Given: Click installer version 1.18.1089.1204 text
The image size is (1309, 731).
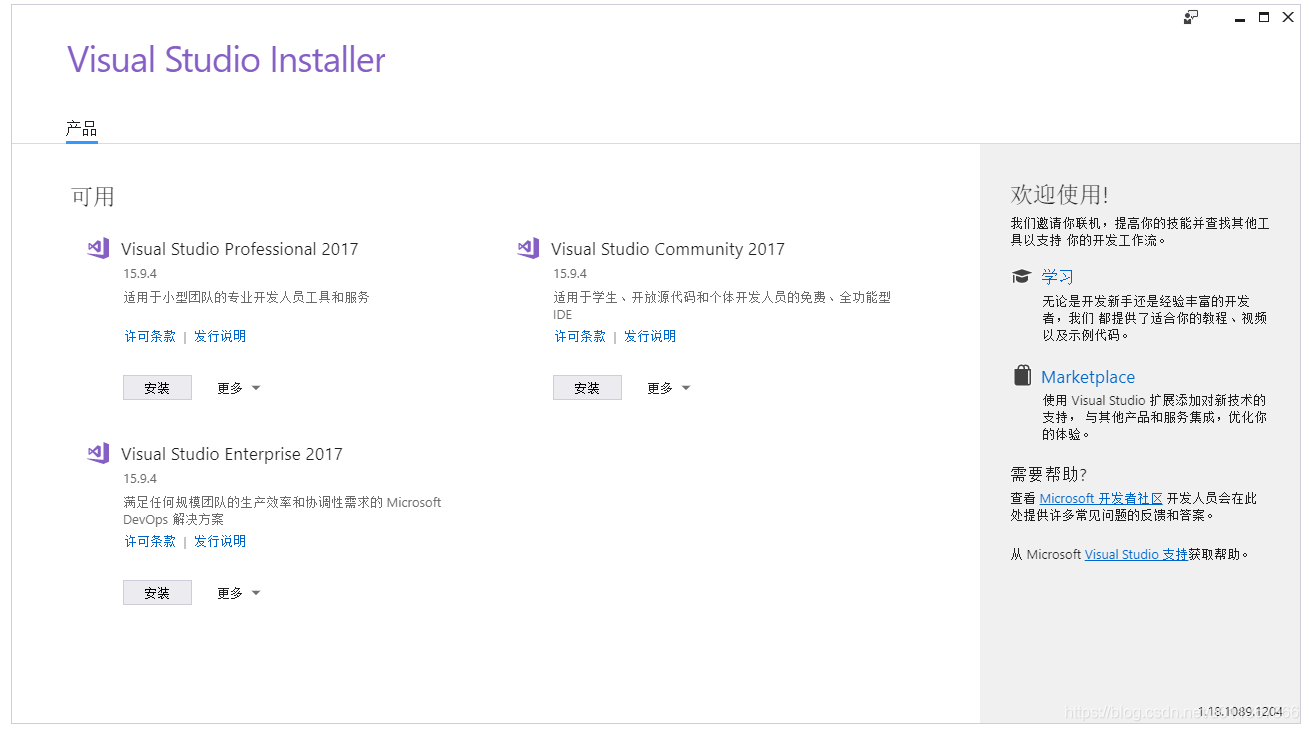Looking at the screenshot, I should coord(1240,712).
